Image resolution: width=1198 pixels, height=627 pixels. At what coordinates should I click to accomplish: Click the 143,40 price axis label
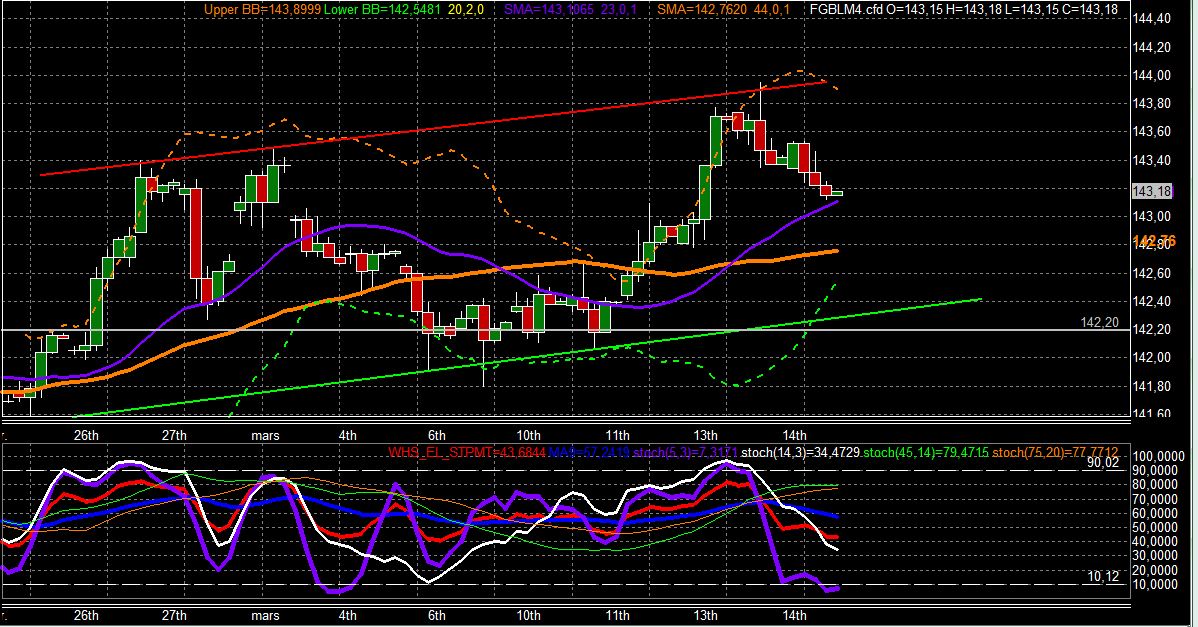(1151, 160)
